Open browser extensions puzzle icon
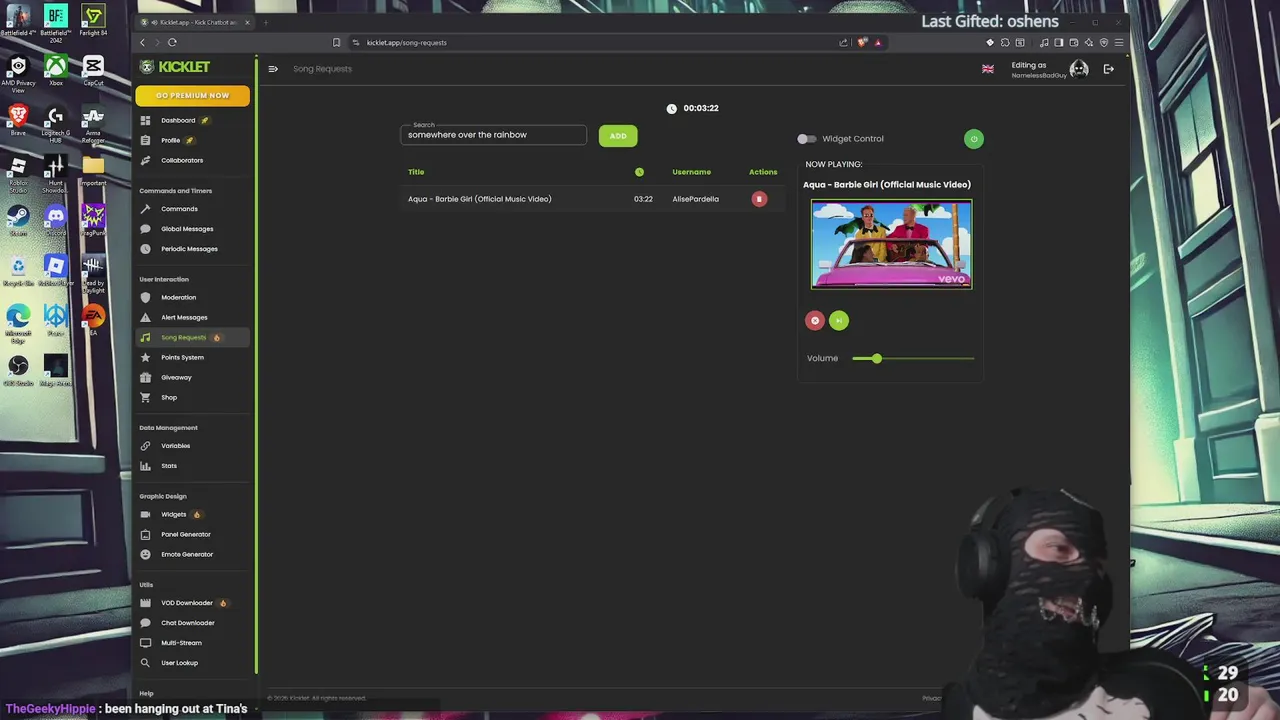Viewport: 1280px width, 720px height. [x=1005, y=42]
